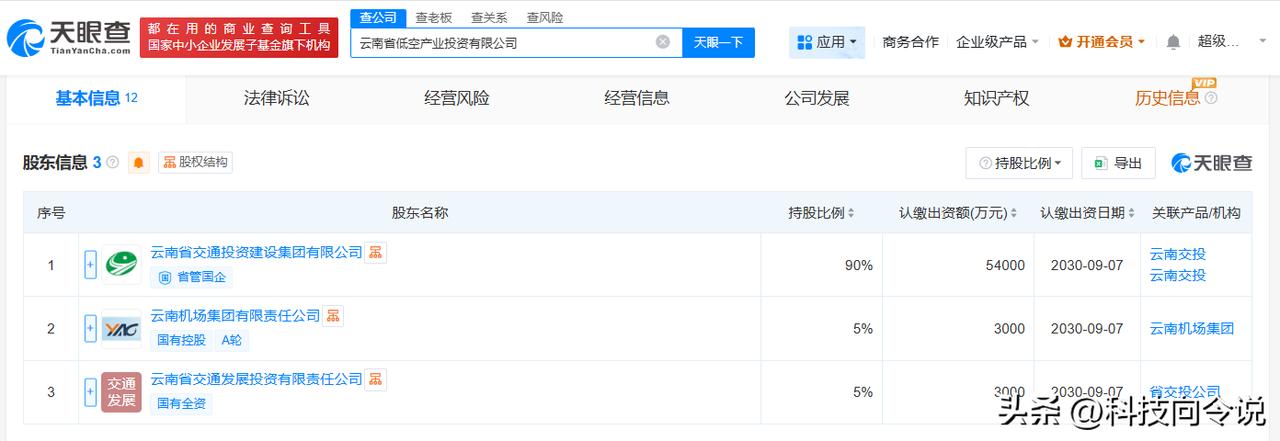Image resolution: width=1280 pixels, height=441 pixels.
Task: Click the shareholder count 3 next to 股东信息
Action: click(97, 162)
